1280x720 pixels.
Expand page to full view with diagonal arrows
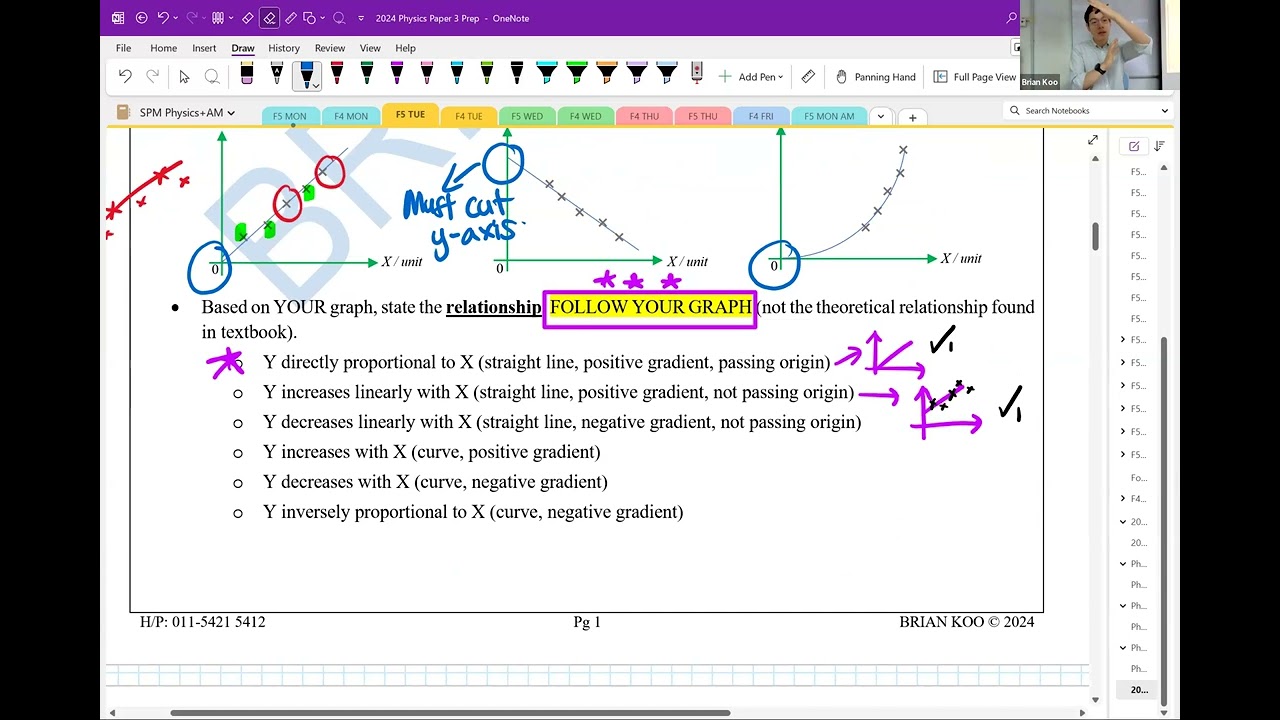[x=1093, y=140]
